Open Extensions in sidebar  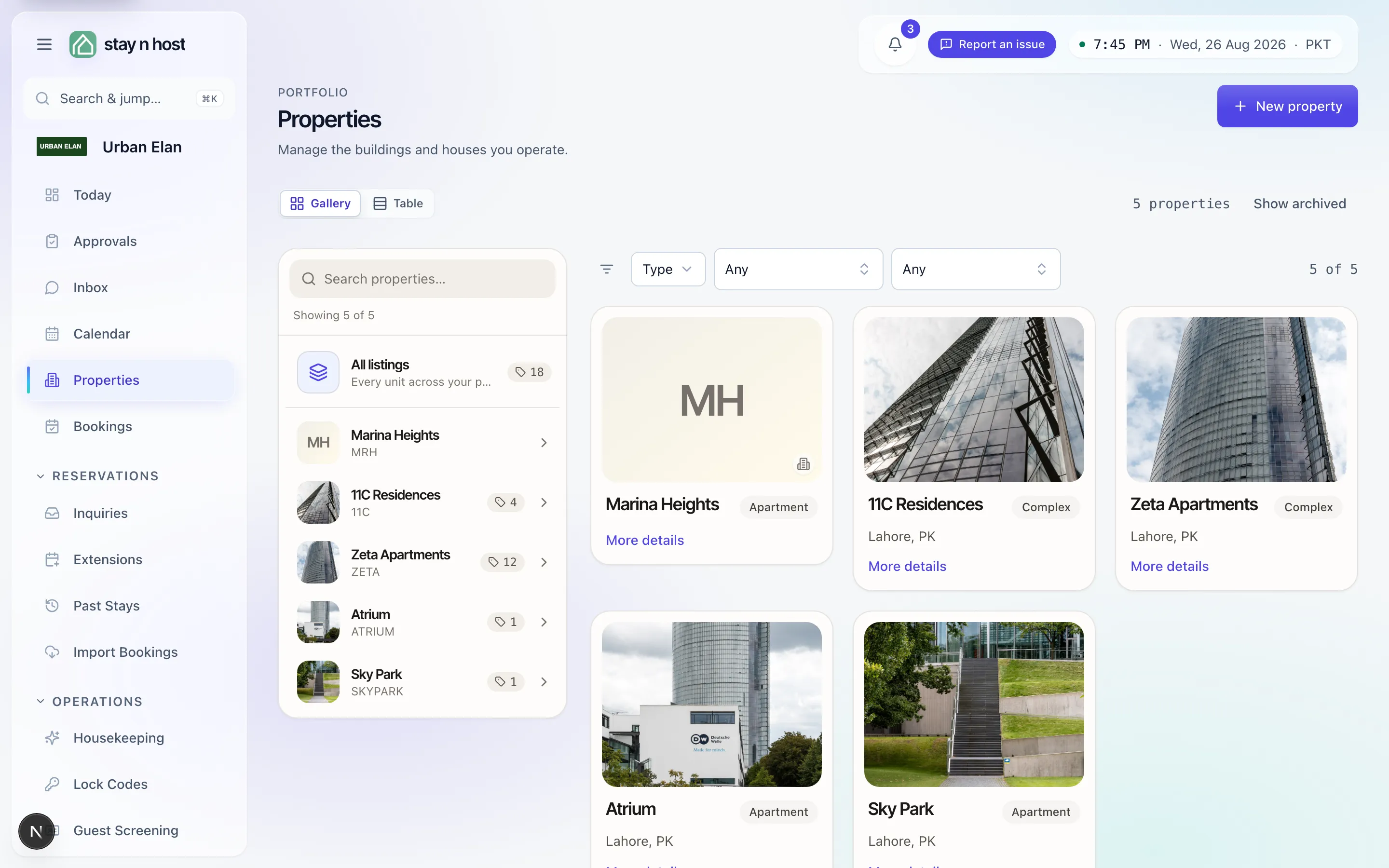pos(130,560)
